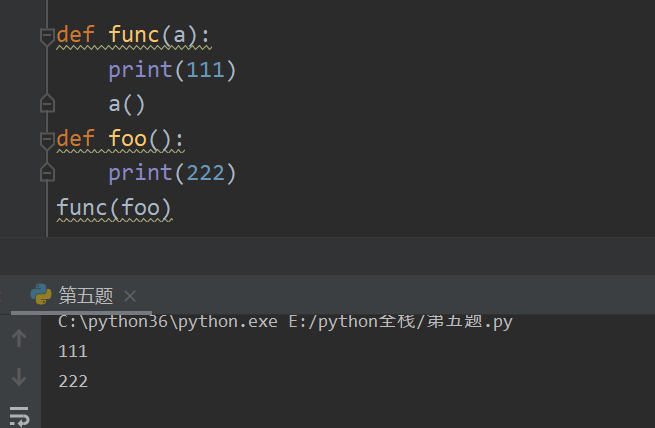Viewport: 655px width, 428px height.
Task: Switch to the 第五题 run tab
Action: coord(85,295)
